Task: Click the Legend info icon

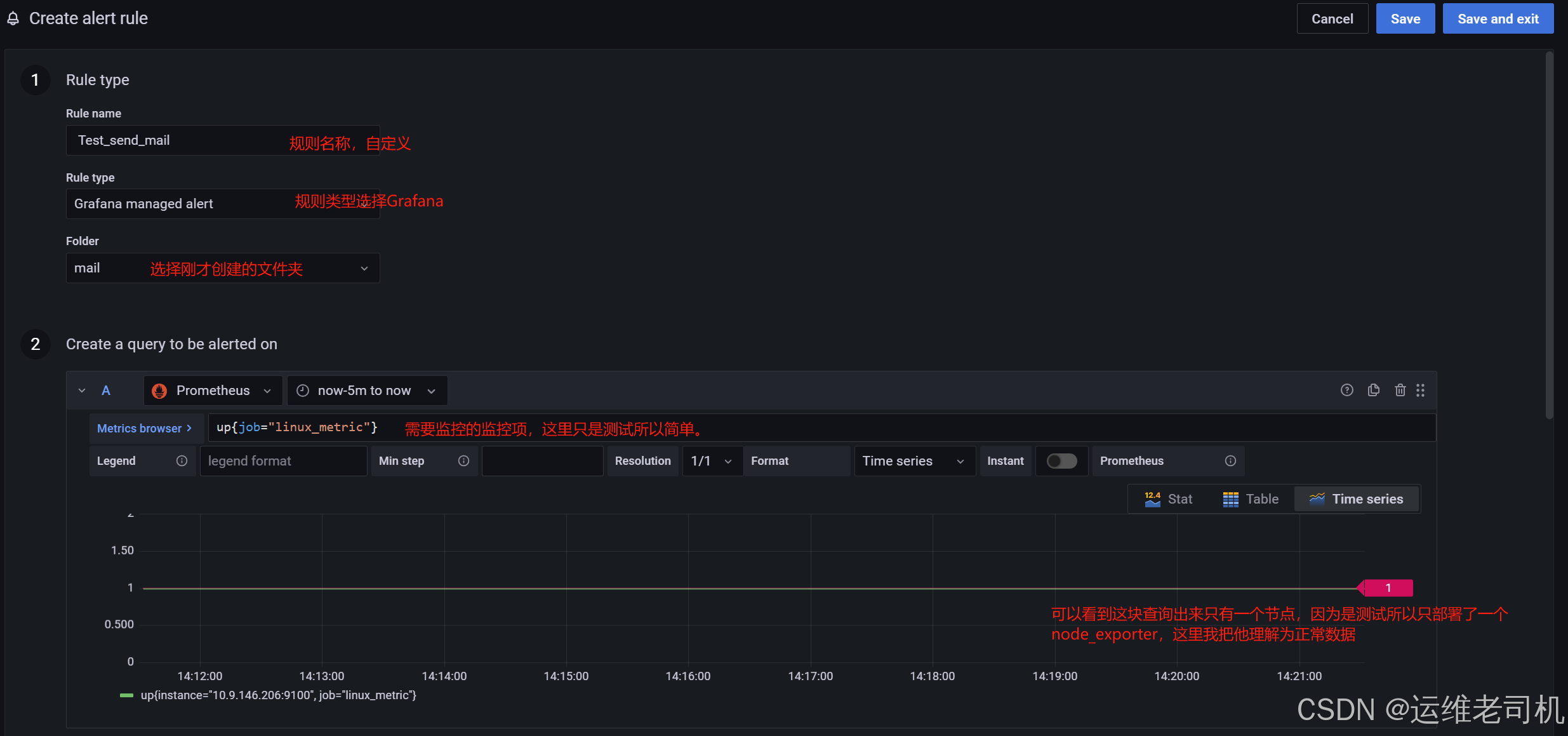Action: click(x=182, y=461)
